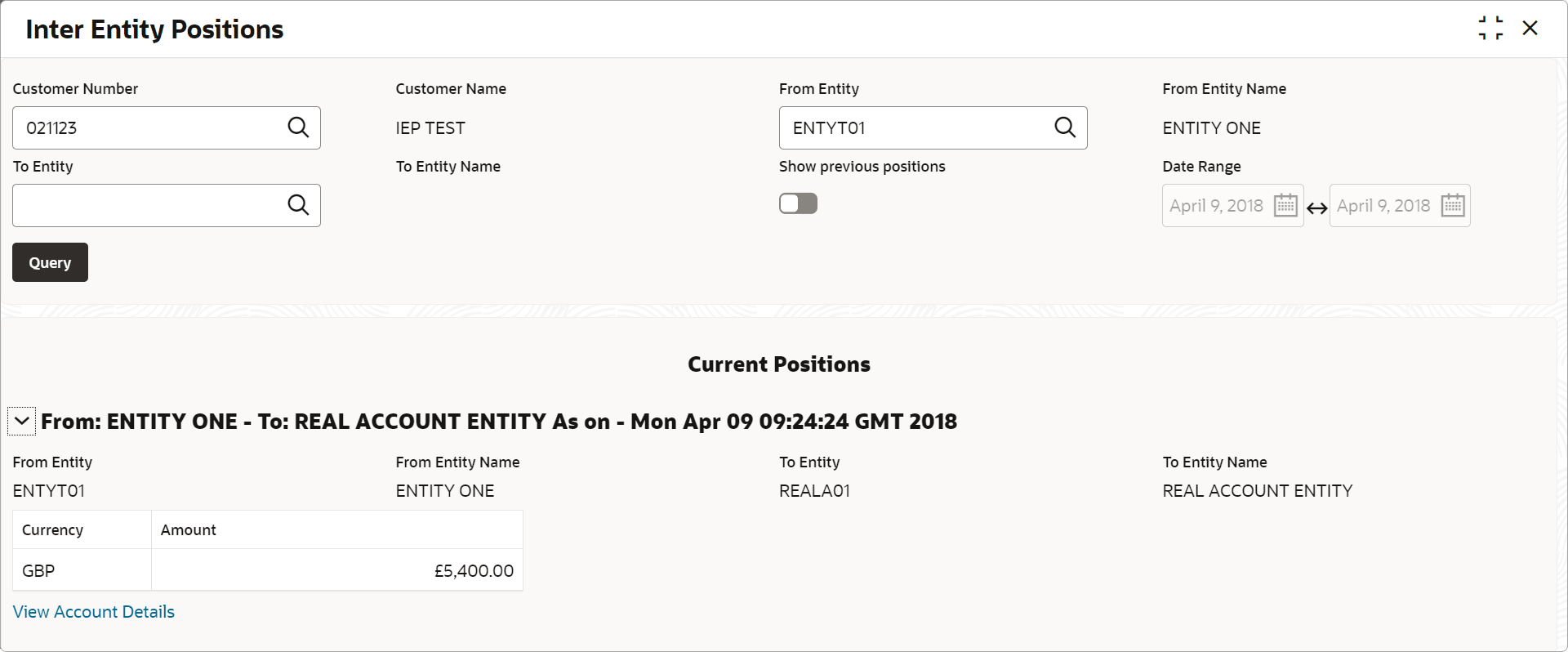Toggle the Show previous positions switch
Viewport: 1568px width, 652px height.
tap(798, 203)
